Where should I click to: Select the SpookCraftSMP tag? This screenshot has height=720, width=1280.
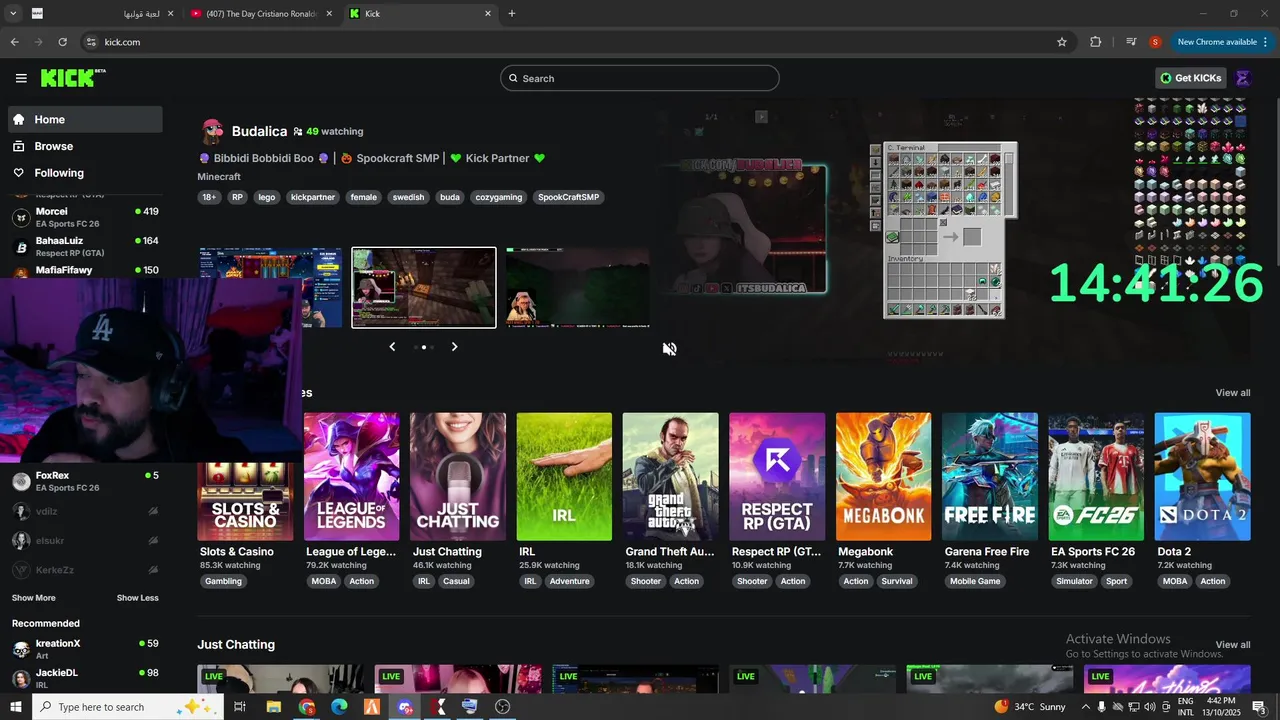pos(569,197)
